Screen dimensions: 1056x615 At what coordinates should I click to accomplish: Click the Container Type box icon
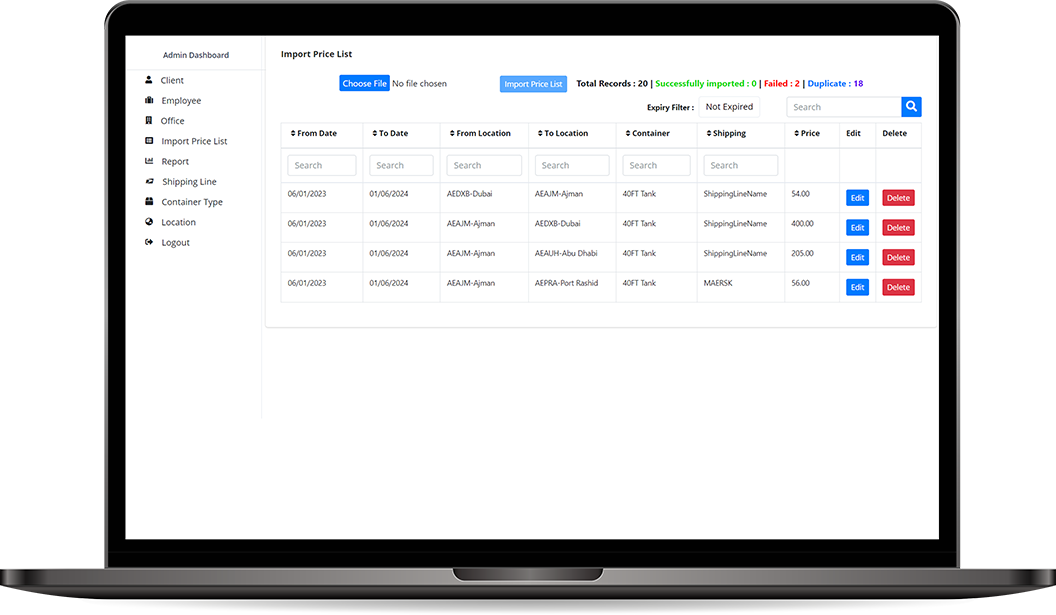point(149,201)
